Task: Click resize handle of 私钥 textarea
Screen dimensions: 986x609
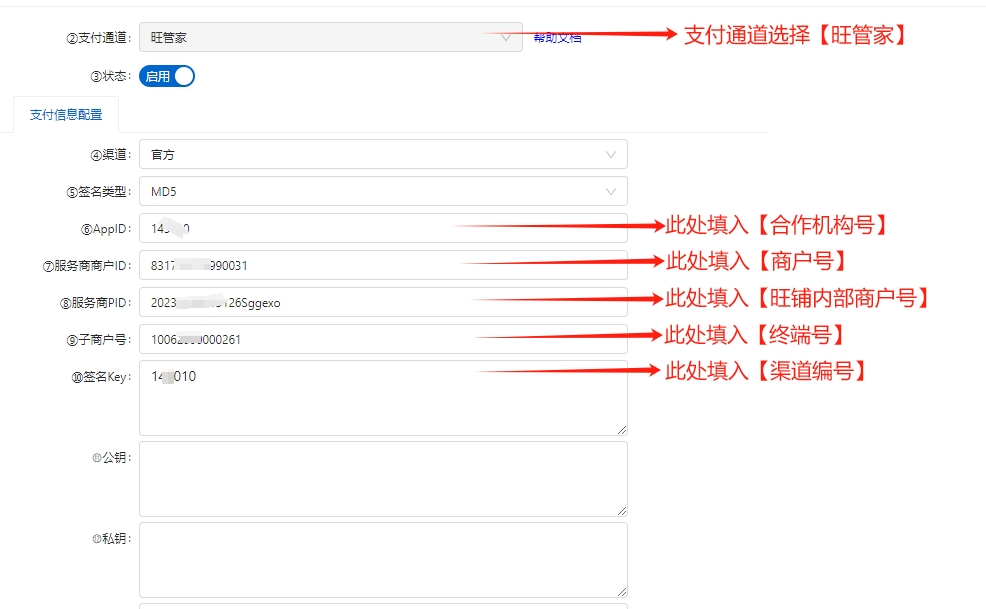Action: [622, 592]
